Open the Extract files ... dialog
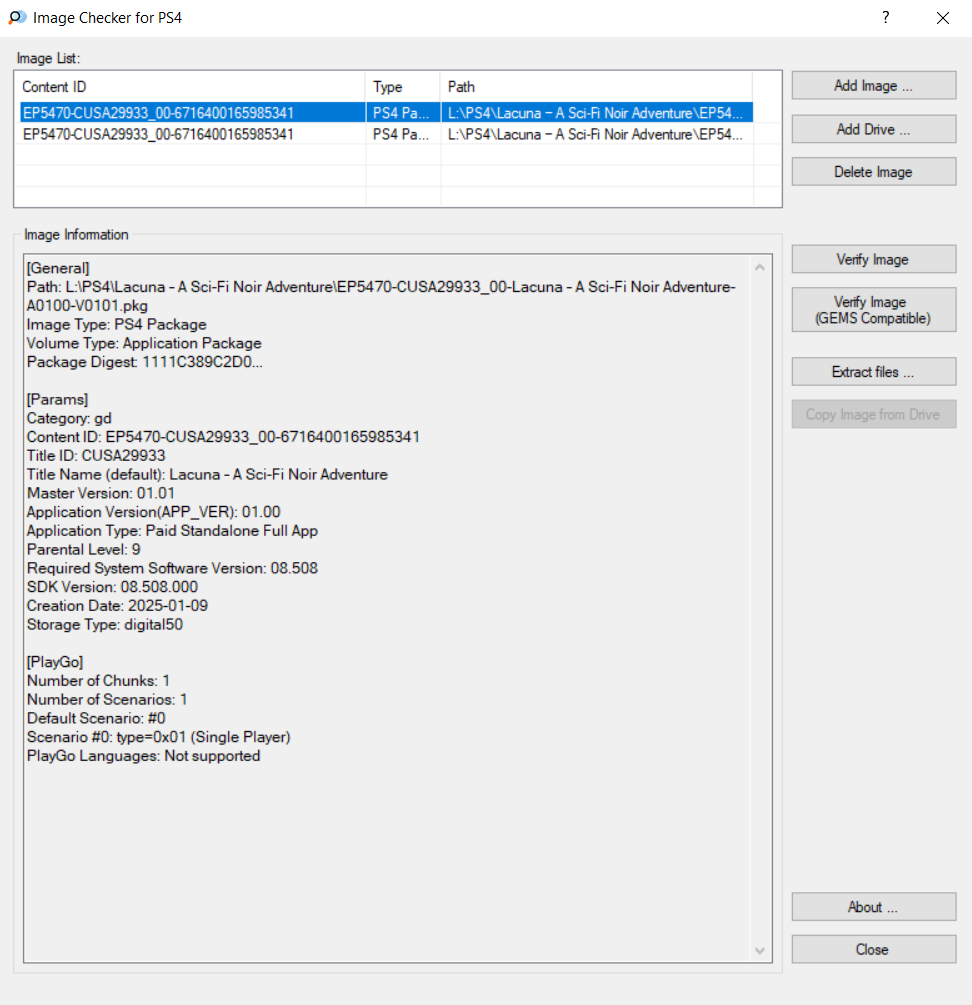 click(x=873, y=372)
